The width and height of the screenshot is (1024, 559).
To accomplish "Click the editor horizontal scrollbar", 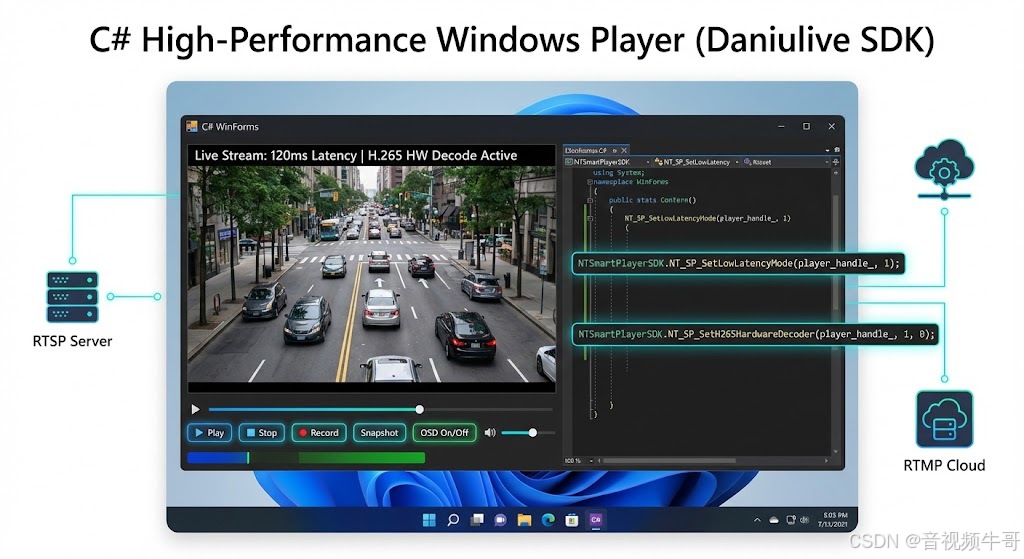I will pos(669,460).
